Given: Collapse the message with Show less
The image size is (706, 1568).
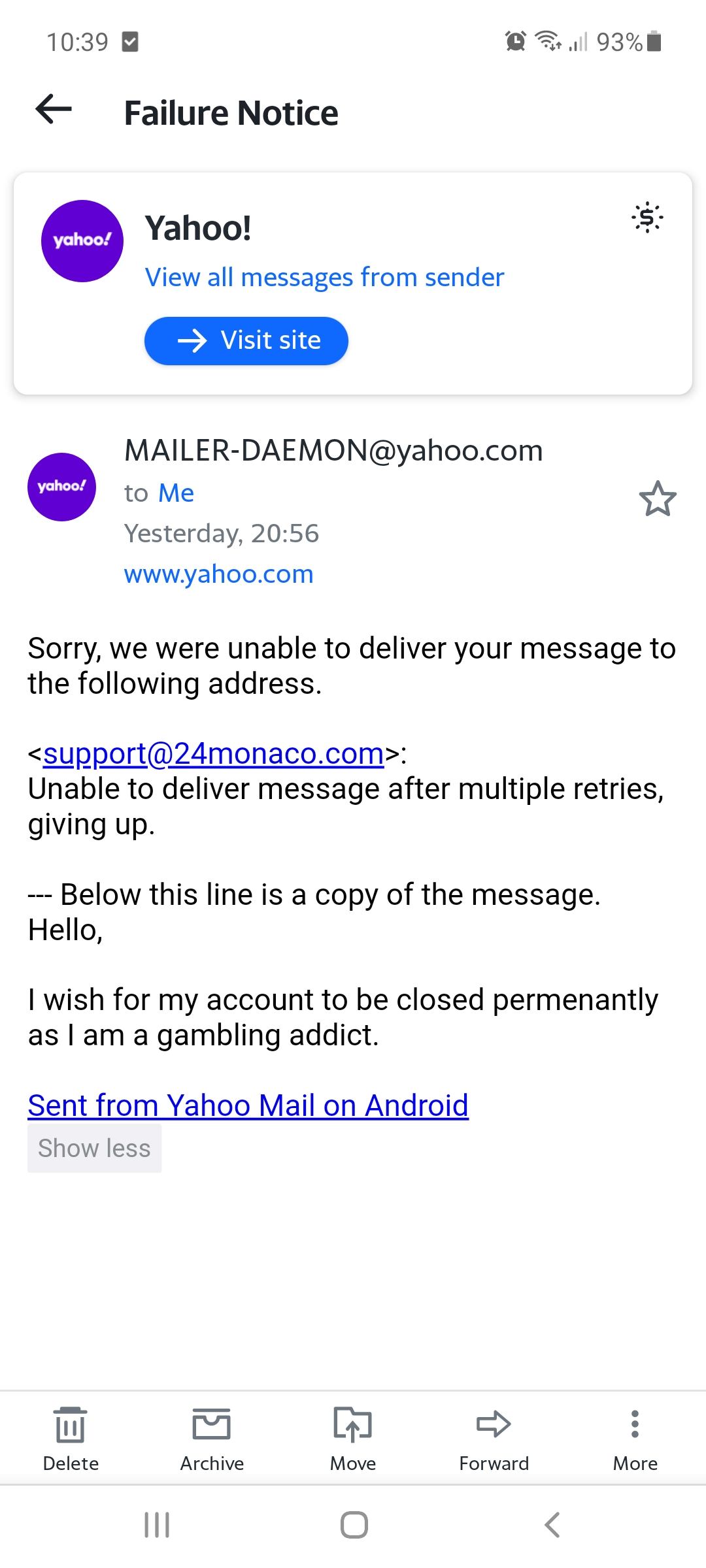Looking at the screenshot, I should 94,1148.
